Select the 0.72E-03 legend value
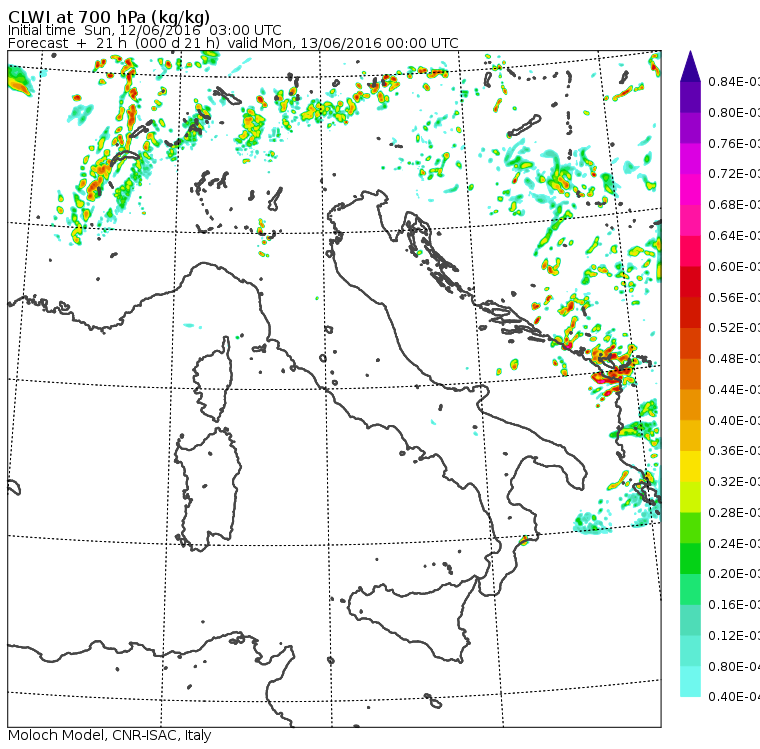 [734, 174]
